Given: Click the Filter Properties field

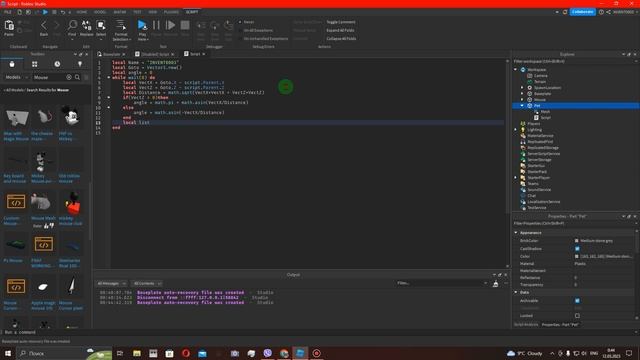Looking at the screenshot, I should click(575, 224).
